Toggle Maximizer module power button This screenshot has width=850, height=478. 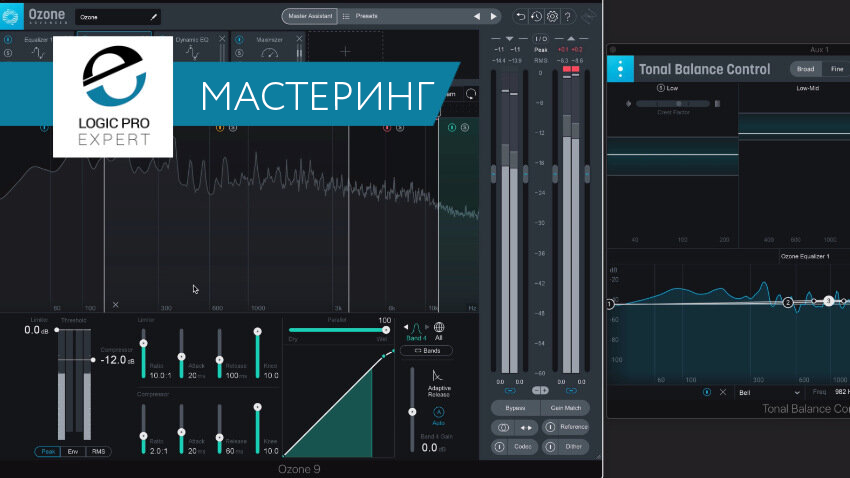pos(239,40)
